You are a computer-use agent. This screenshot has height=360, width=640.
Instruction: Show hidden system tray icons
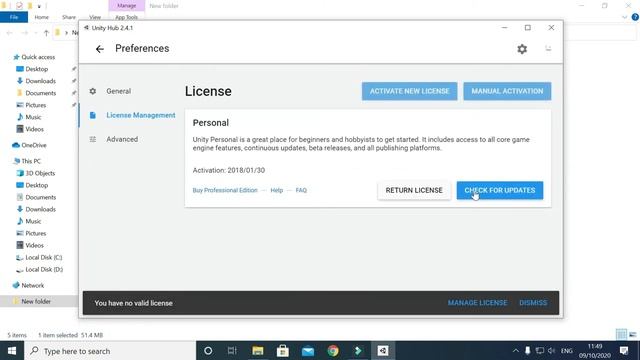click(x=516, y=351)
